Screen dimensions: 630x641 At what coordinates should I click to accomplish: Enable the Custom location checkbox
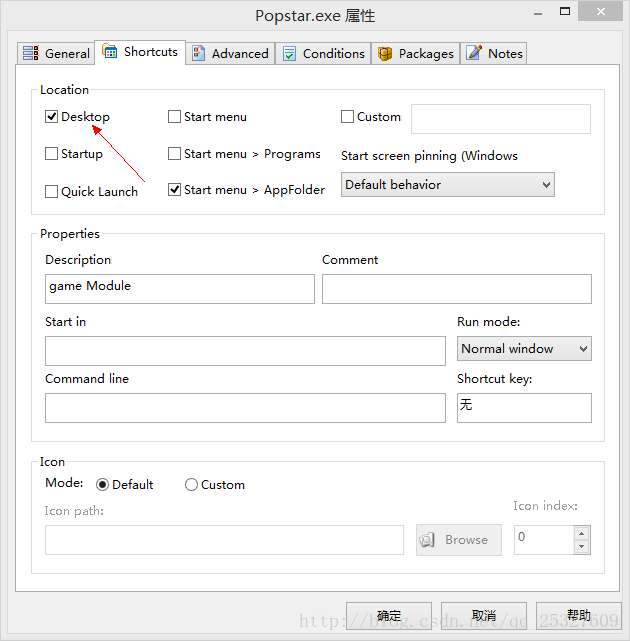(348, 117)
